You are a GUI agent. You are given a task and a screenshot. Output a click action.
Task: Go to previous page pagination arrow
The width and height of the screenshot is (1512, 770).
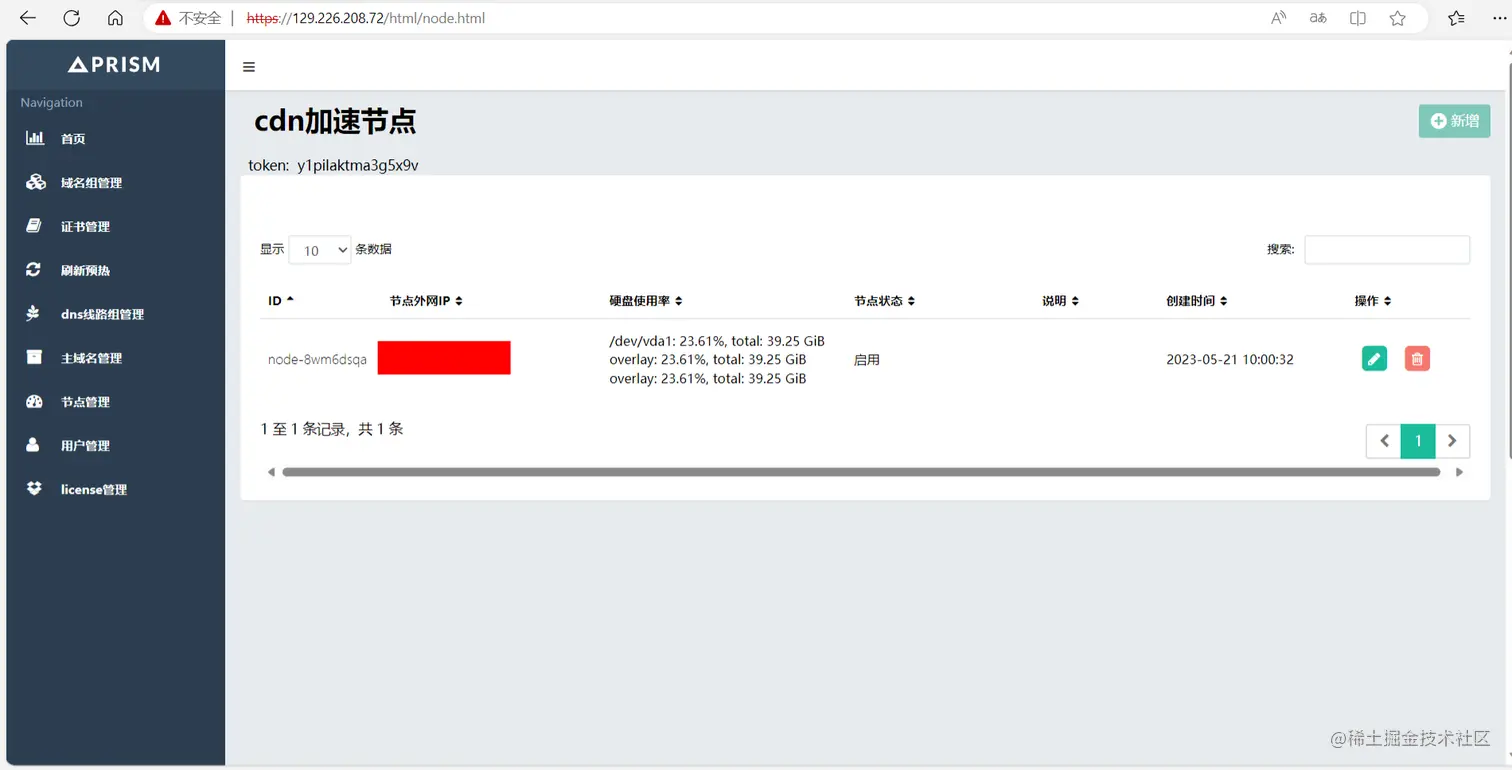(x=1384, y=441)
